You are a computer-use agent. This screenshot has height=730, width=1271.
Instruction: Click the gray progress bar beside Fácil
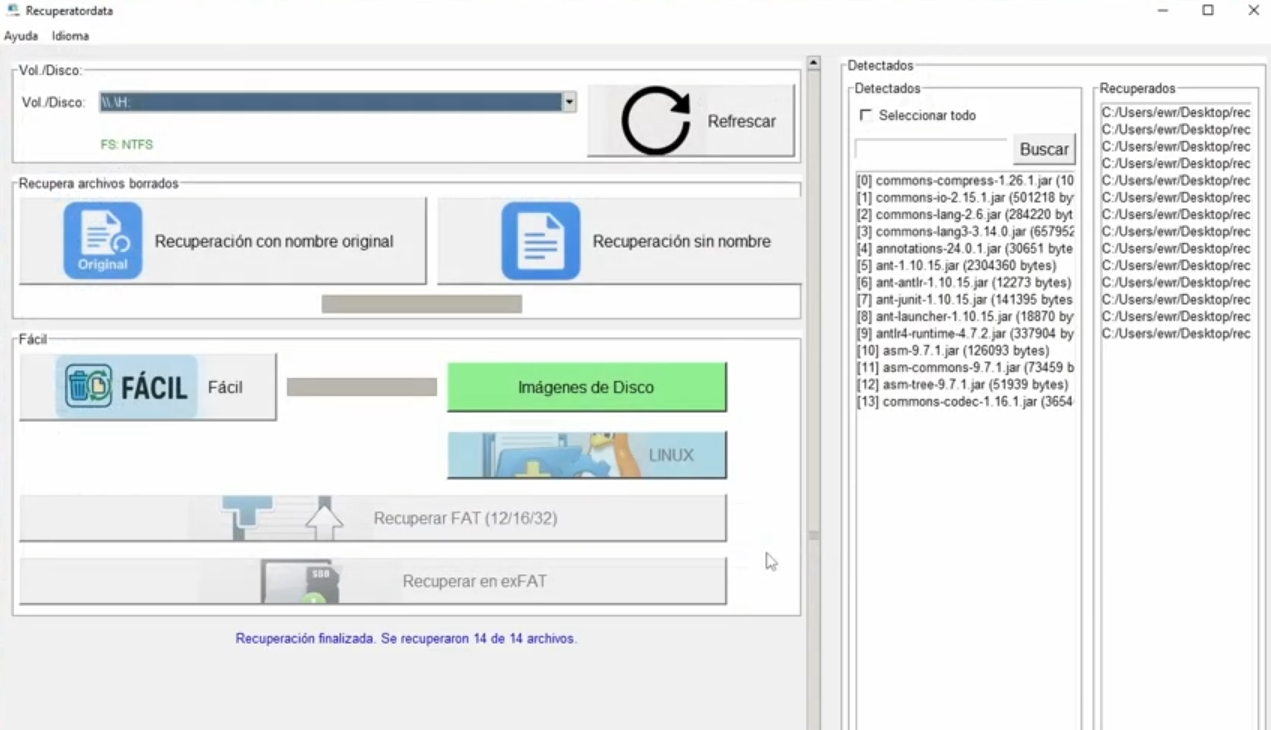point(361,387)
